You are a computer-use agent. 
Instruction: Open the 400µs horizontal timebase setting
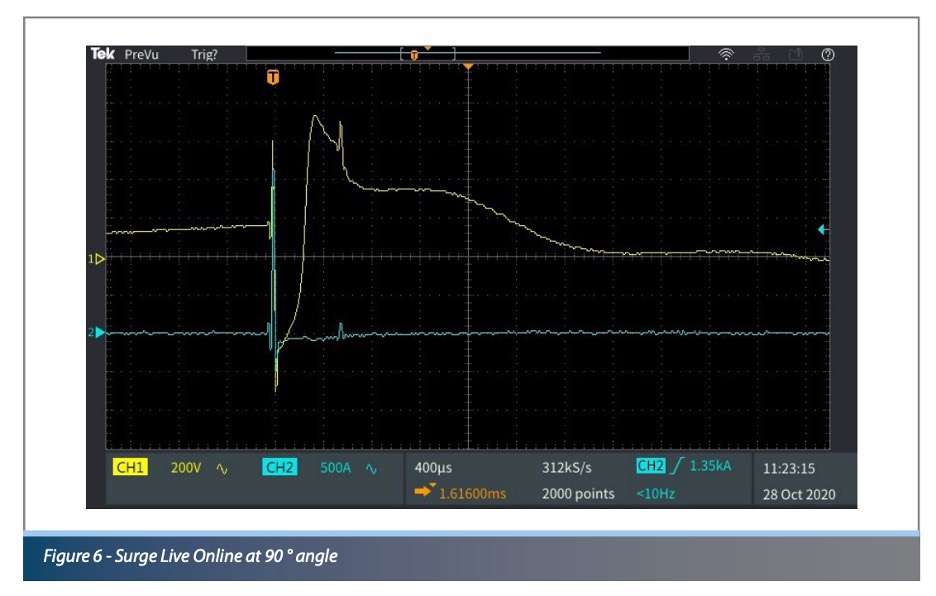(x=433, y=467)
